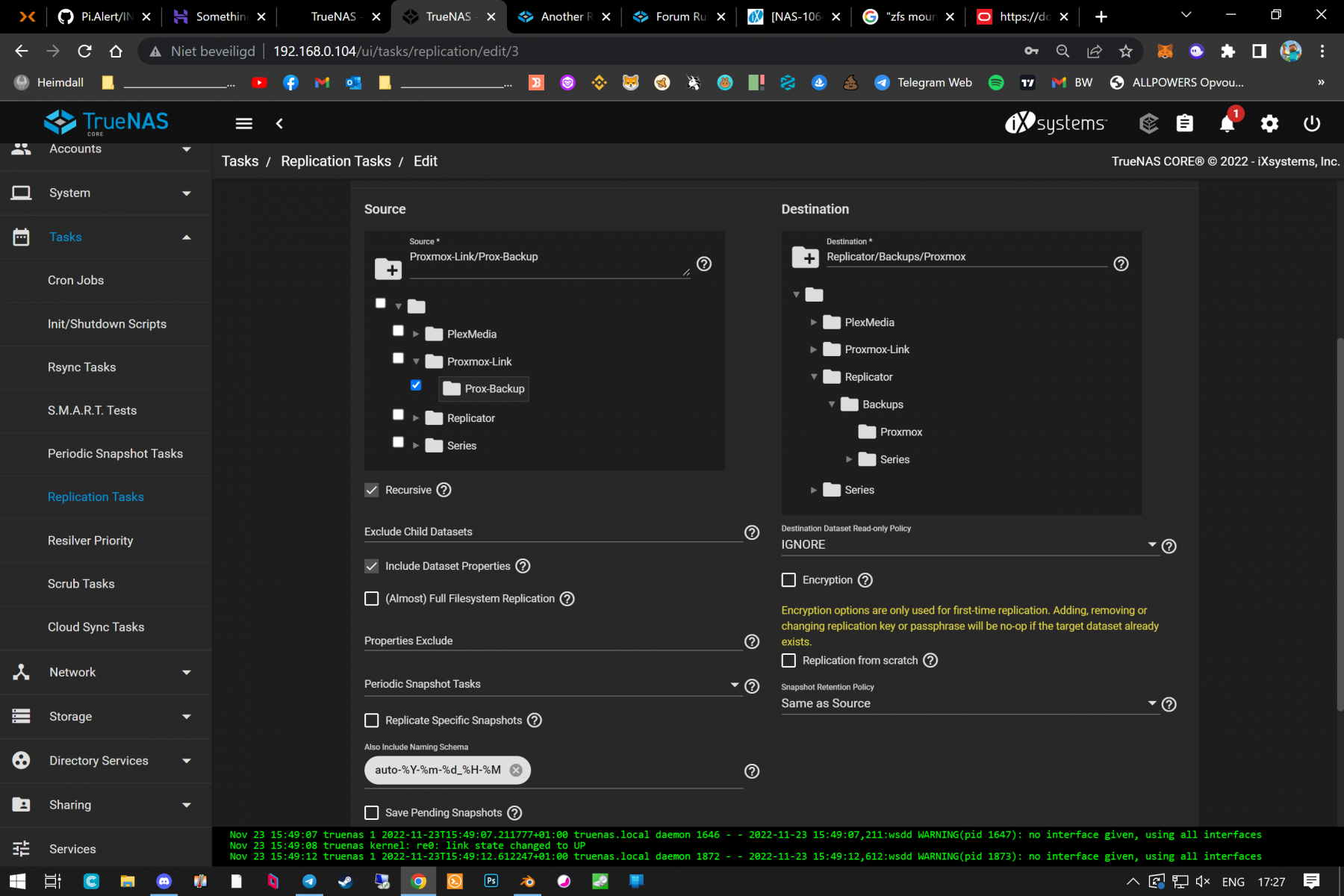Show help for Exclude Child Datasets
This screenshot has width=1344, height=896.
click(x=752, y=532)
